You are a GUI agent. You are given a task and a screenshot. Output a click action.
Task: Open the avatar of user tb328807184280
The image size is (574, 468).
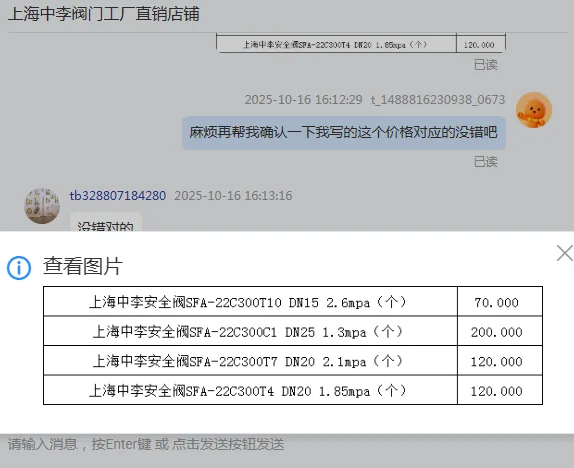[42, 206]
